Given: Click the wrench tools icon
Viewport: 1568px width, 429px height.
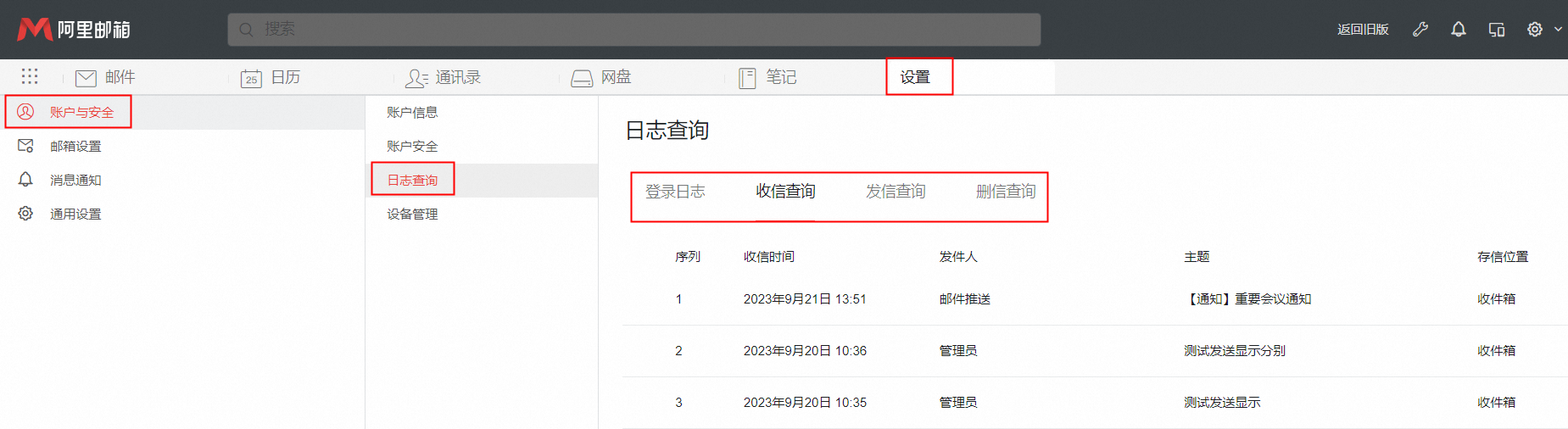Looking at the screenshot, I should point(1420,30).
